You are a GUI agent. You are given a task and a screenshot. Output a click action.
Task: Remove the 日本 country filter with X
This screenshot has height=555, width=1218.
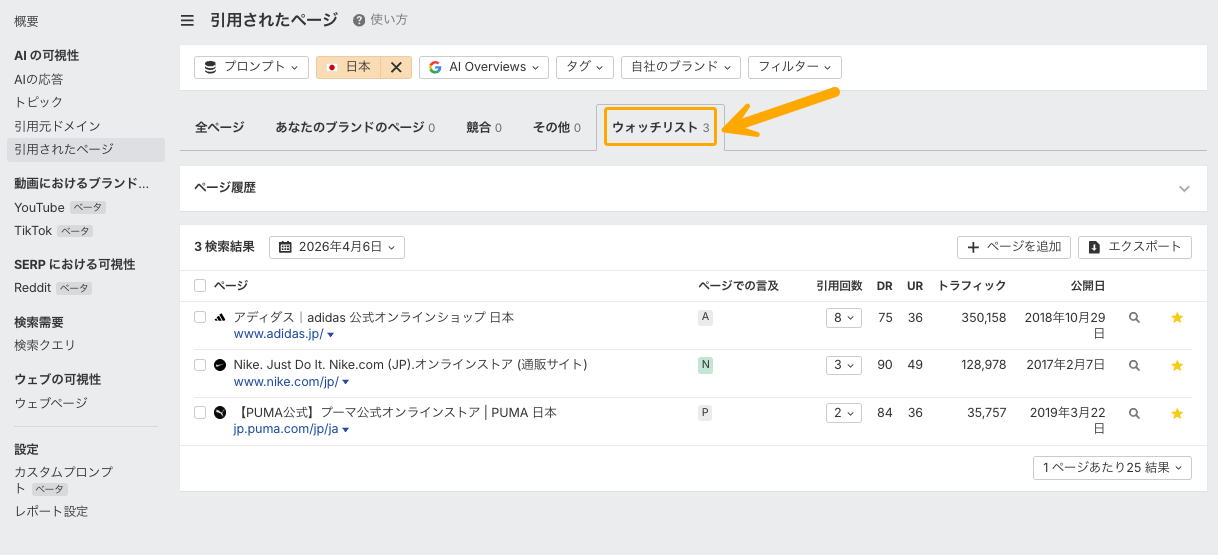(396, 67)
